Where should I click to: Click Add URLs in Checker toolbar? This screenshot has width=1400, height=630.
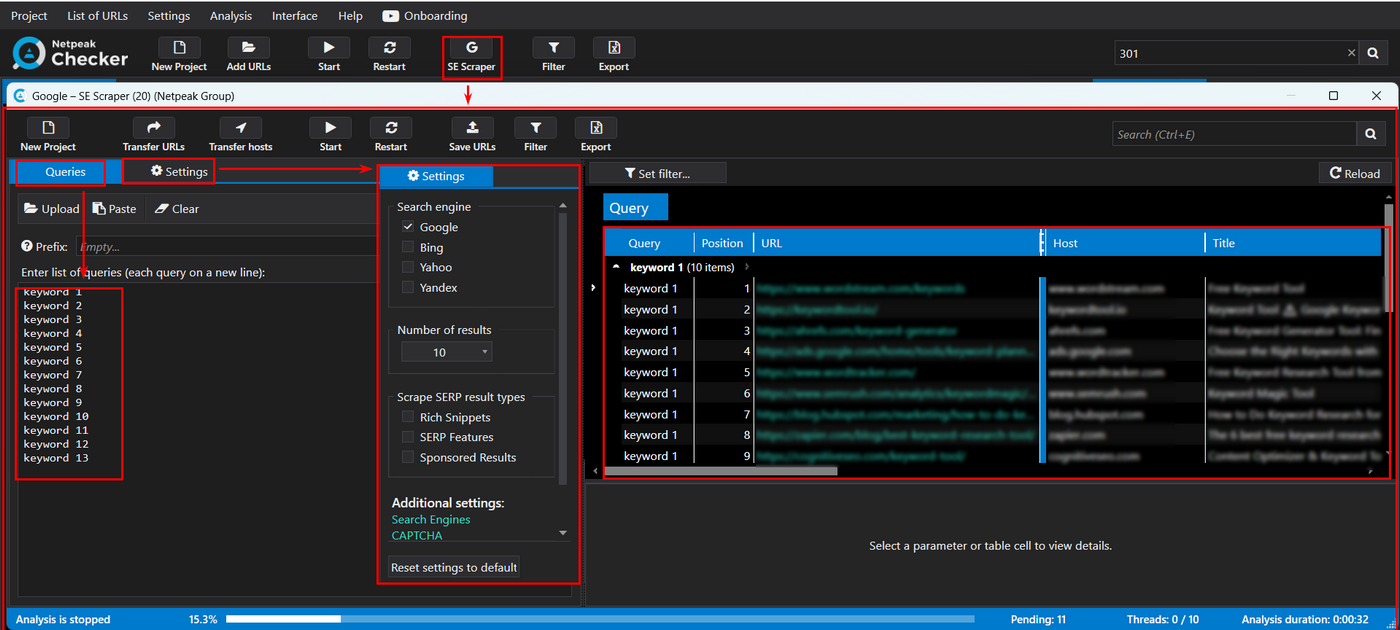tap(248, 55)
